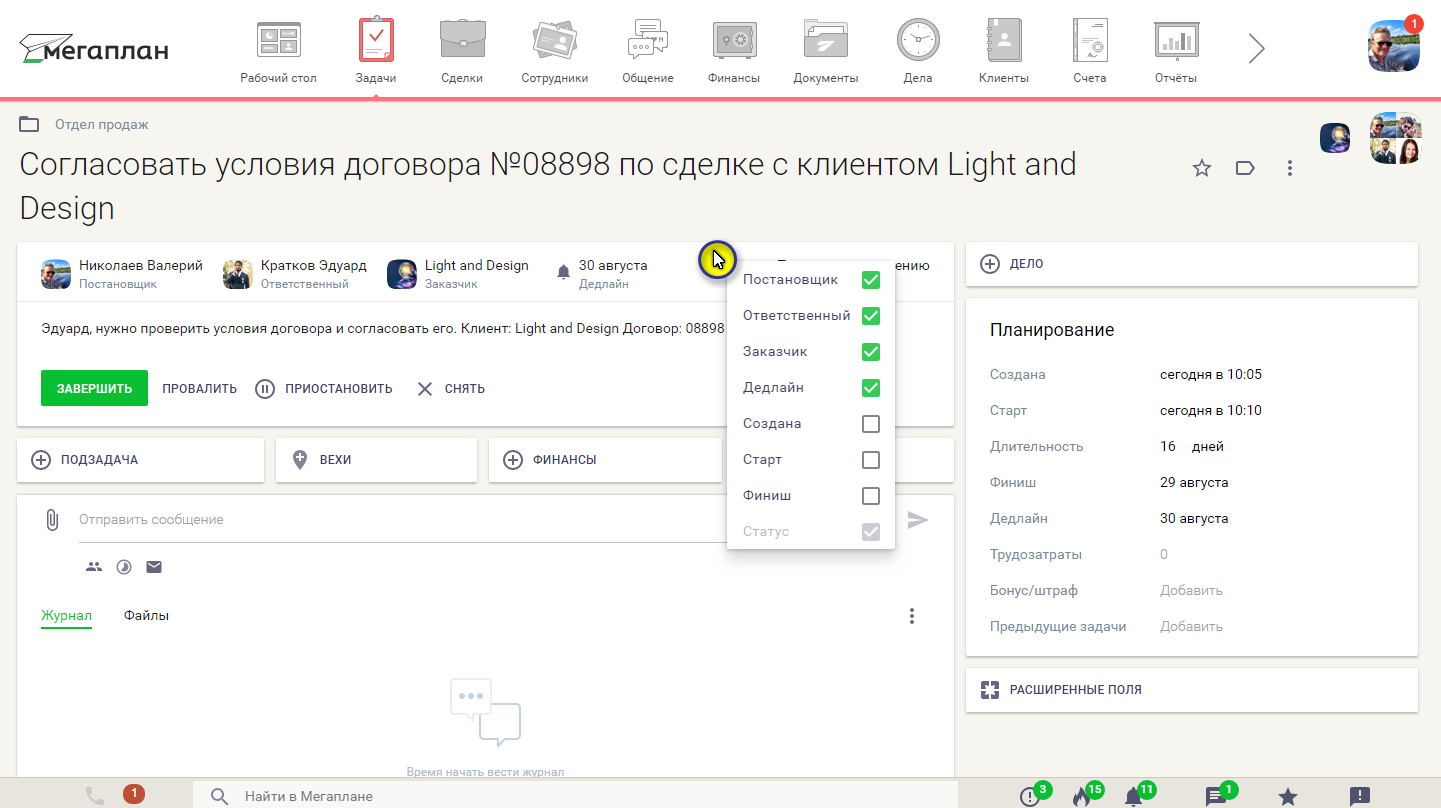
Task: Switch to Файлы tab
Action: 146,615
